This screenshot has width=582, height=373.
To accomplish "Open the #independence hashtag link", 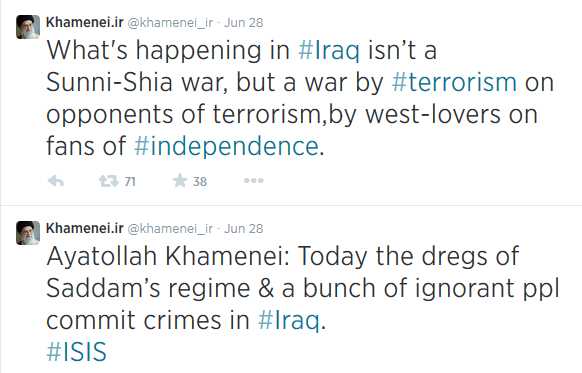I will pyautogui.click(x=226, y=146).
